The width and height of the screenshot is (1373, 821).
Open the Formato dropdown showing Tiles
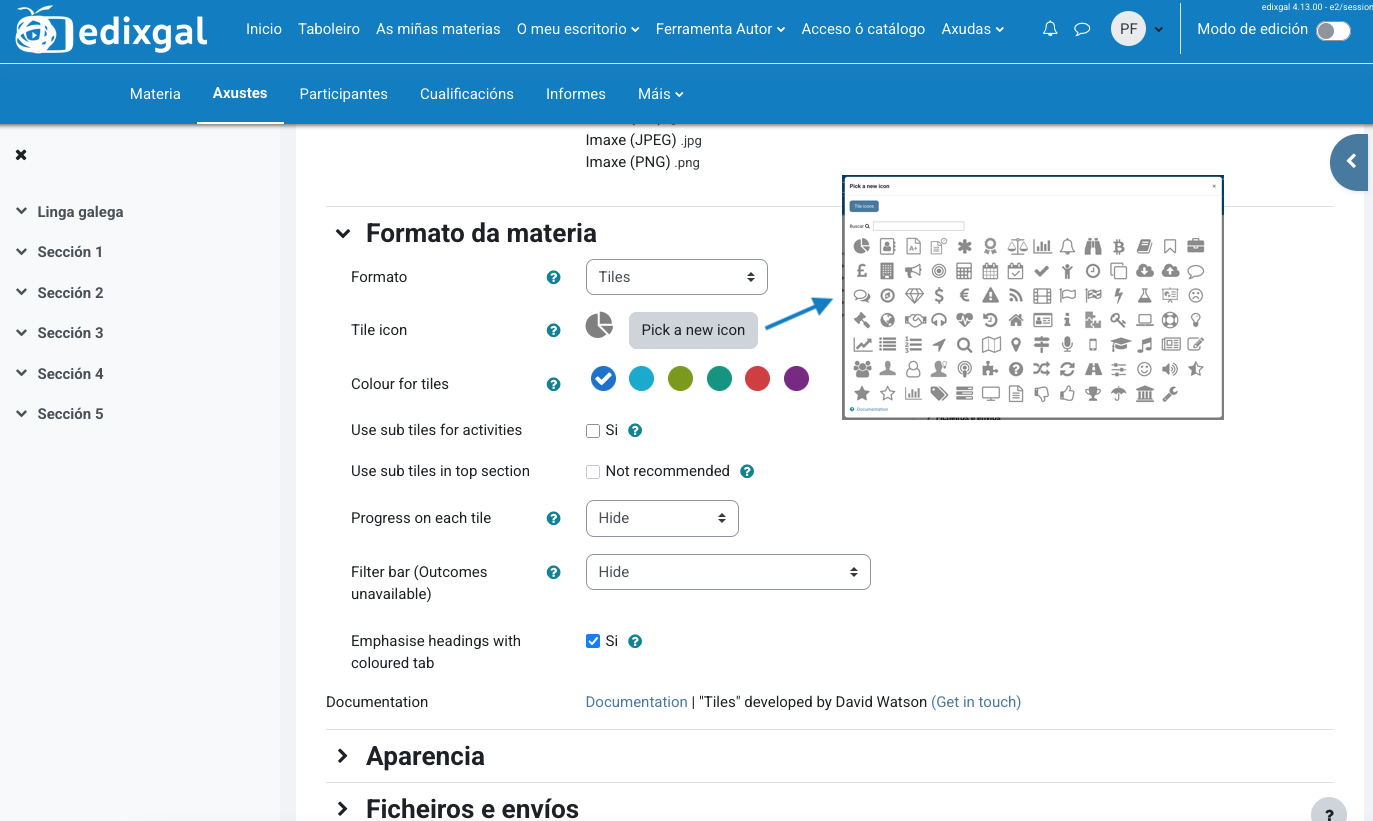pos(676,277)
